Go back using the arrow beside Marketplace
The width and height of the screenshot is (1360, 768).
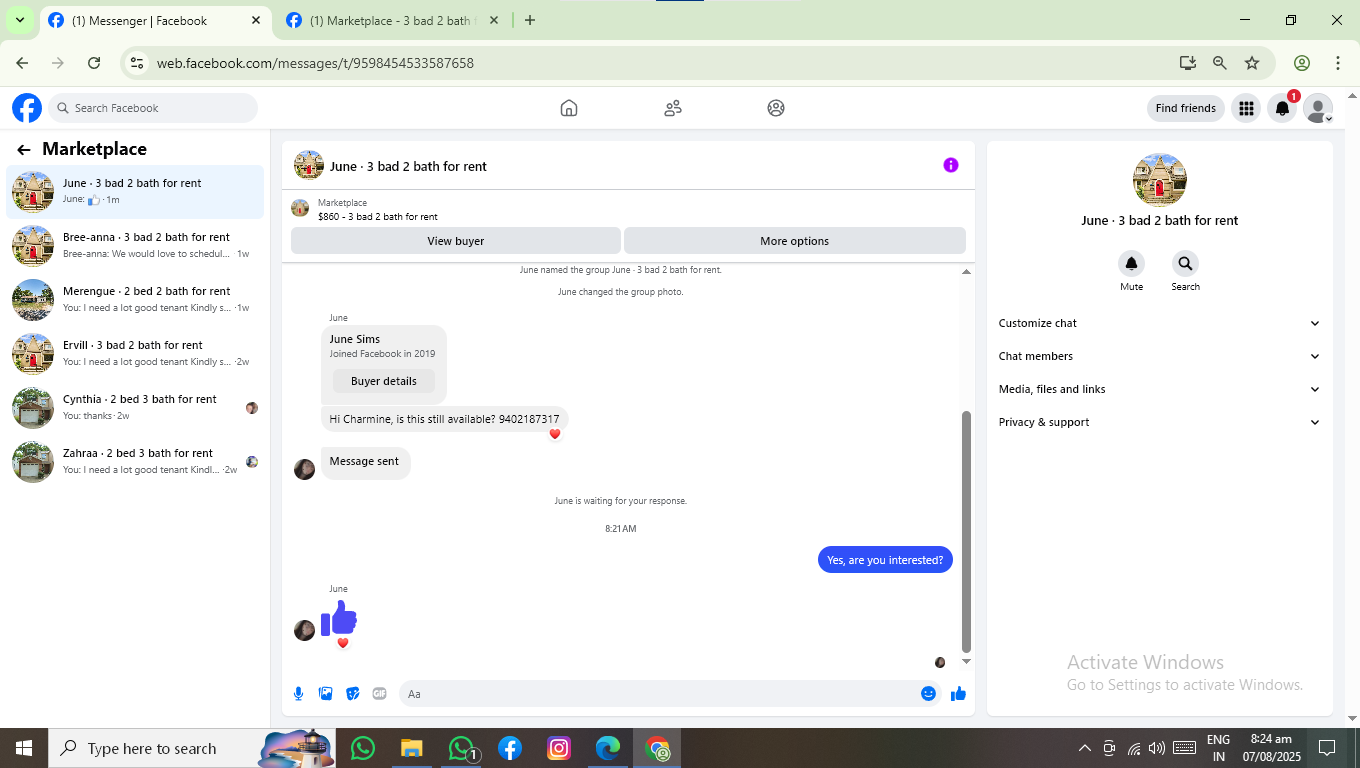tap(24, 150)
